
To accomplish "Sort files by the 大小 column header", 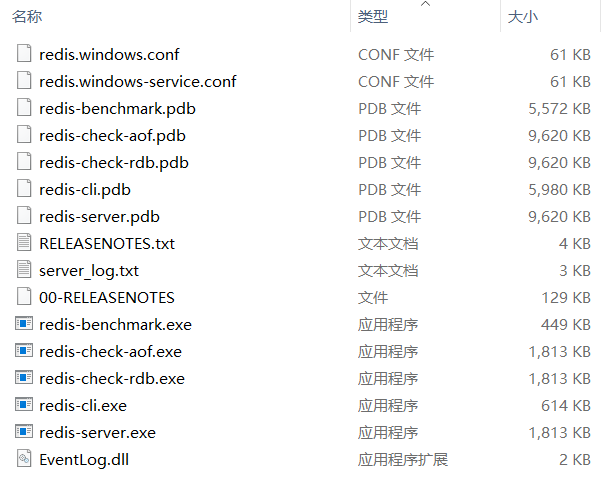I will (522, 17).
